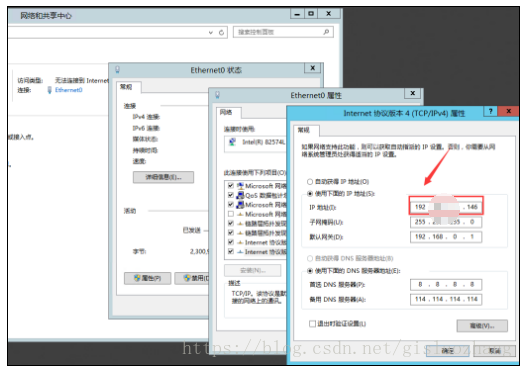Click the '已发送' label
This screenshot has width=524, height=368.
tap(191, 230)
